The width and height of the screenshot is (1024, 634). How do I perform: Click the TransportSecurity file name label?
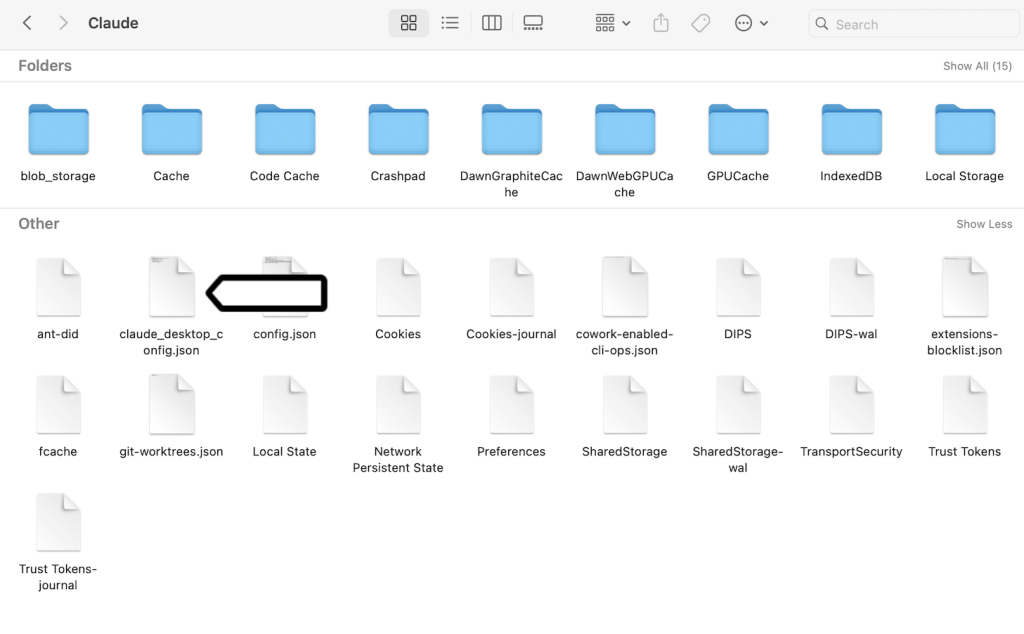point(851,451)
